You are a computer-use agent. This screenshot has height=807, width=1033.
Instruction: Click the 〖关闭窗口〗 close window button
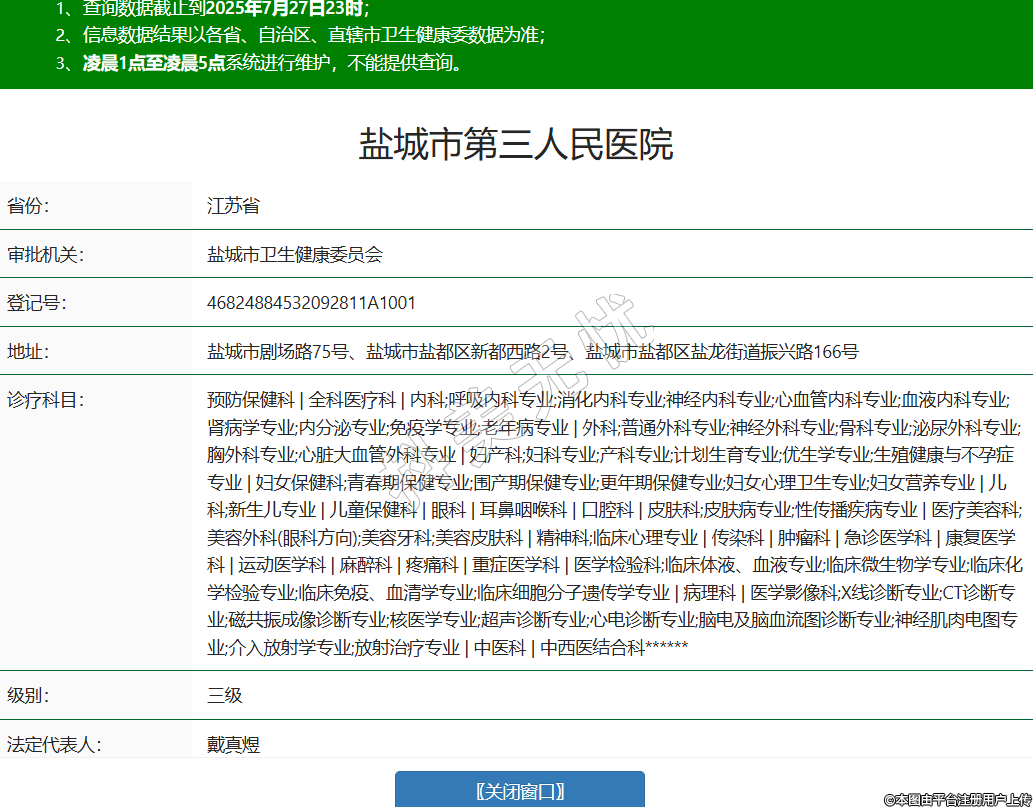(x=519, y=791)
